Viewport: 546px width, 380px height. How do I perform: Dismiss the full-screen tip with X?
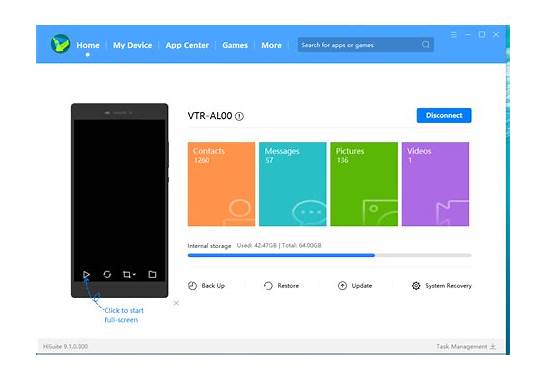click(x=176, y=303)
